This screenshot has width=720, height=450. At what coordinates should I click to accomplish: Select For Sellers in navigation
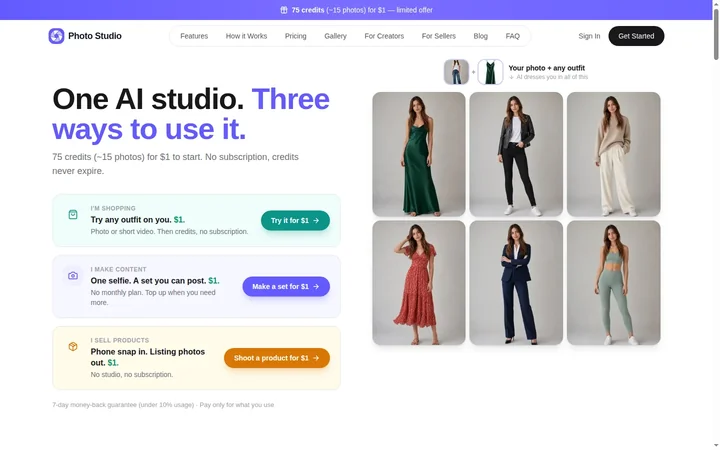[439, 36]
